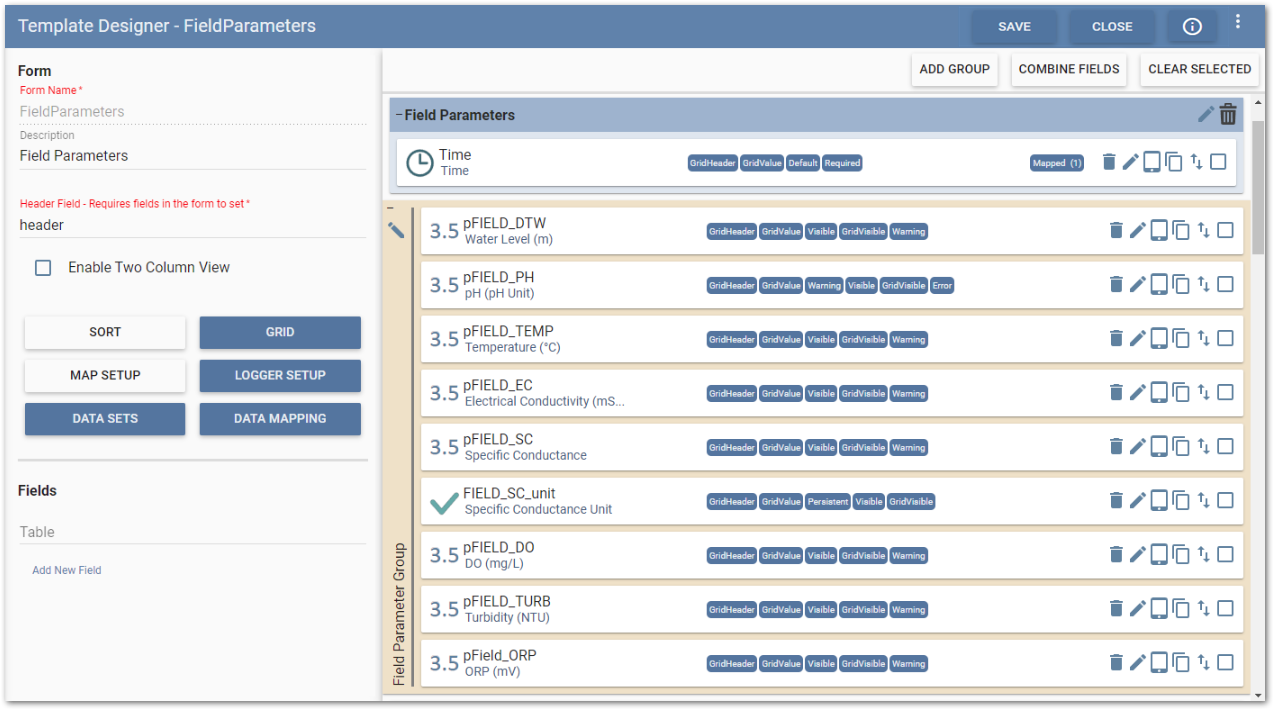Click the Header Field input
The width and height of the screenshot is (1274, 710).
193,226
